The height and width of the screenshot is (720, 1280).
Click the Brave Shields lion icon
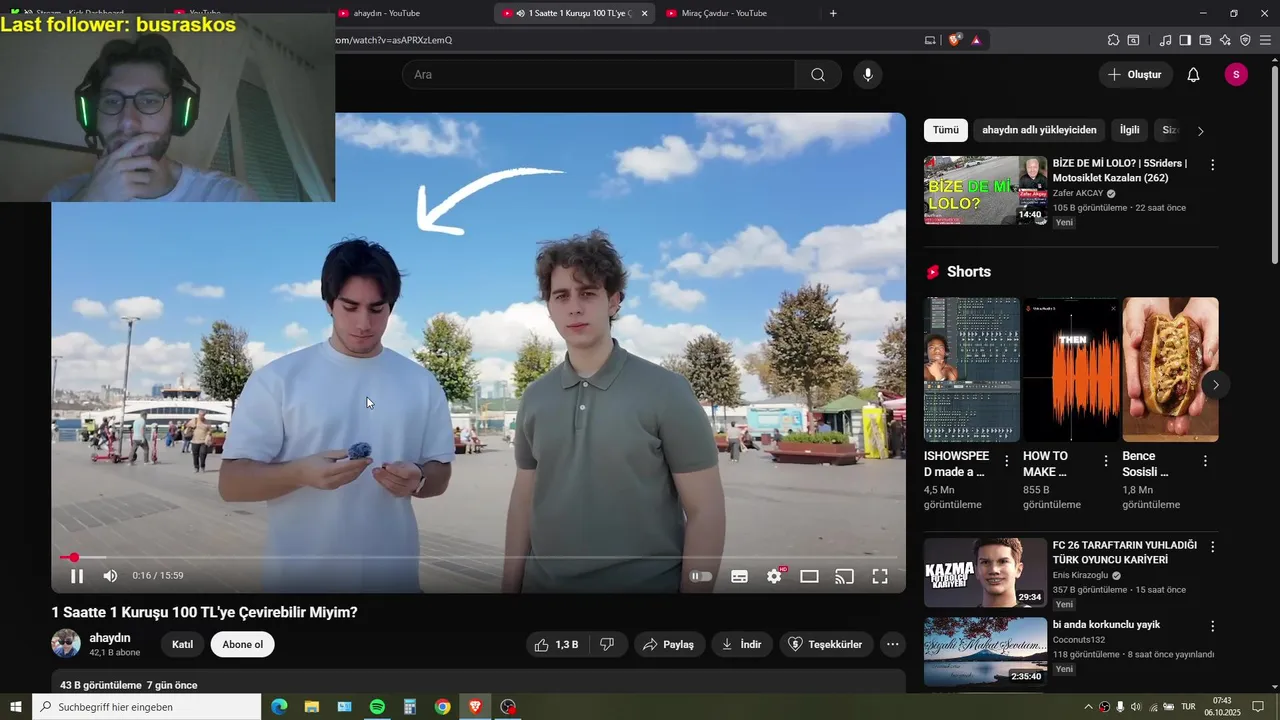click(955, 40)
